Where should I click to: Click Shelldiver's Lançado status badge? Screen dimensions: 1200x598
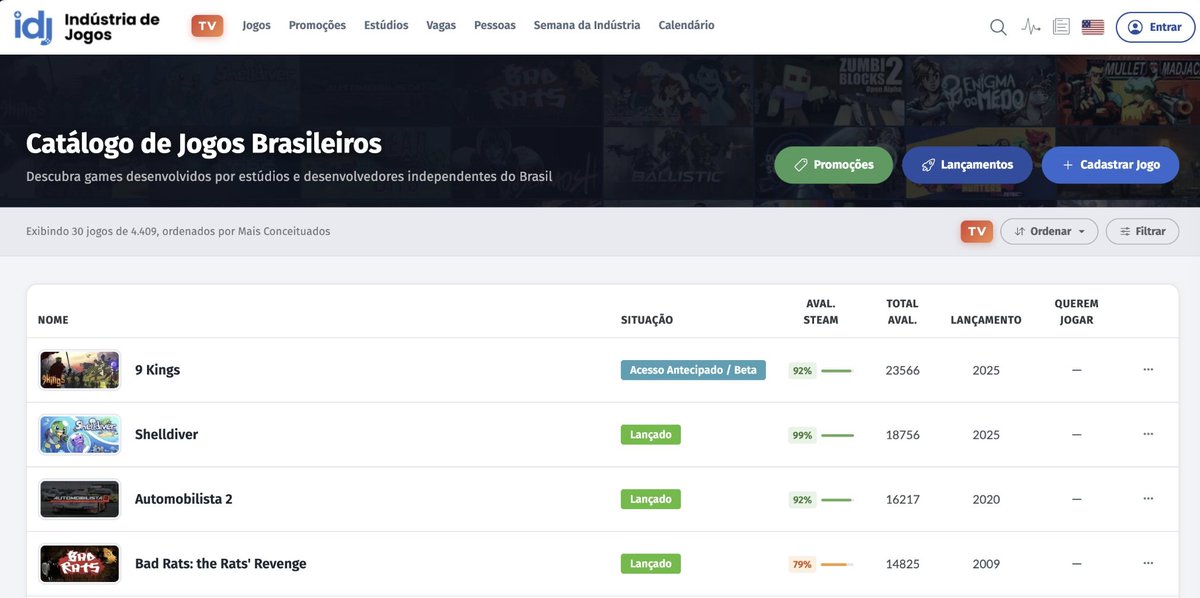coord(651,434)
